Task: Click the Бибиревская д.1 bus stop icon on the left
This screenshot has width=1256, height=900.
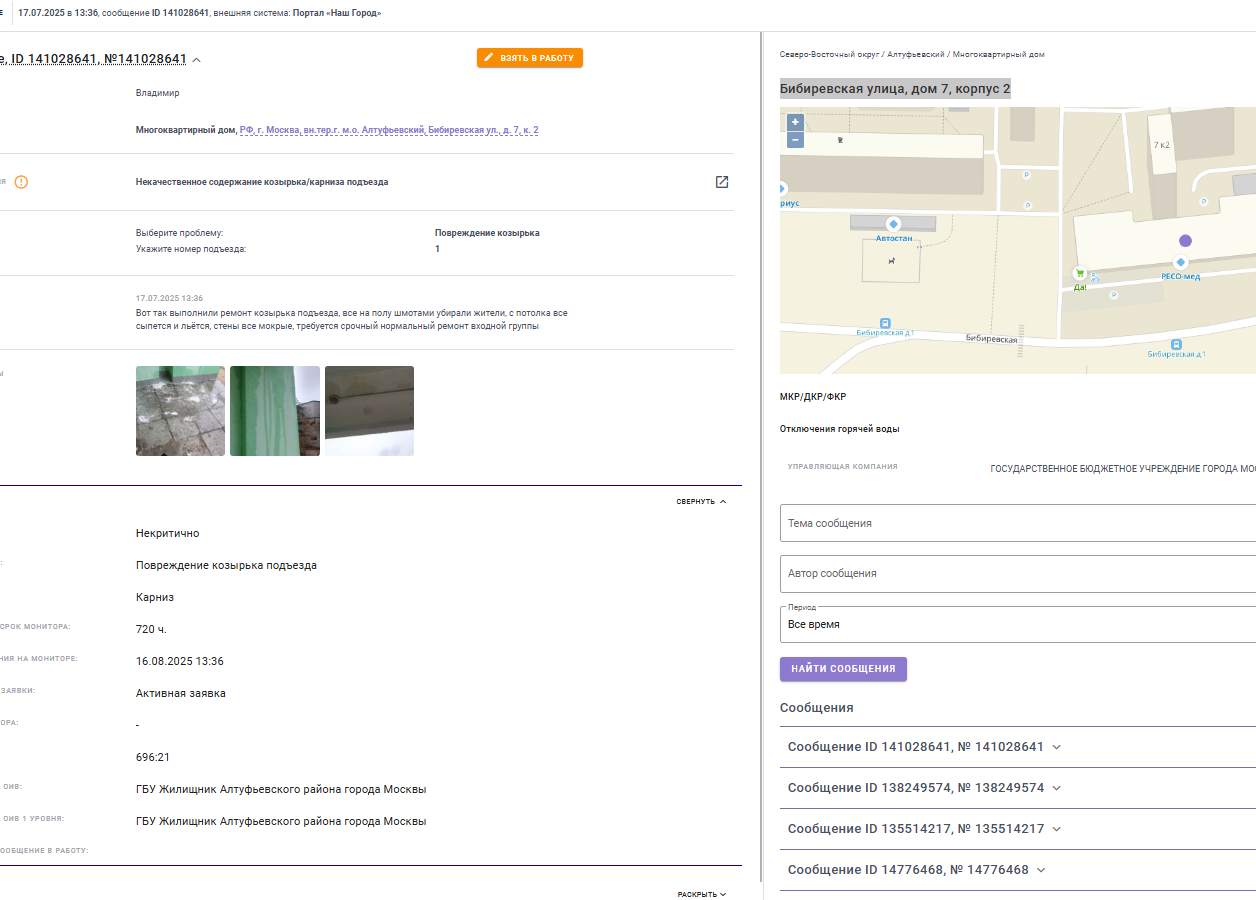Action: tap(886, 322)
